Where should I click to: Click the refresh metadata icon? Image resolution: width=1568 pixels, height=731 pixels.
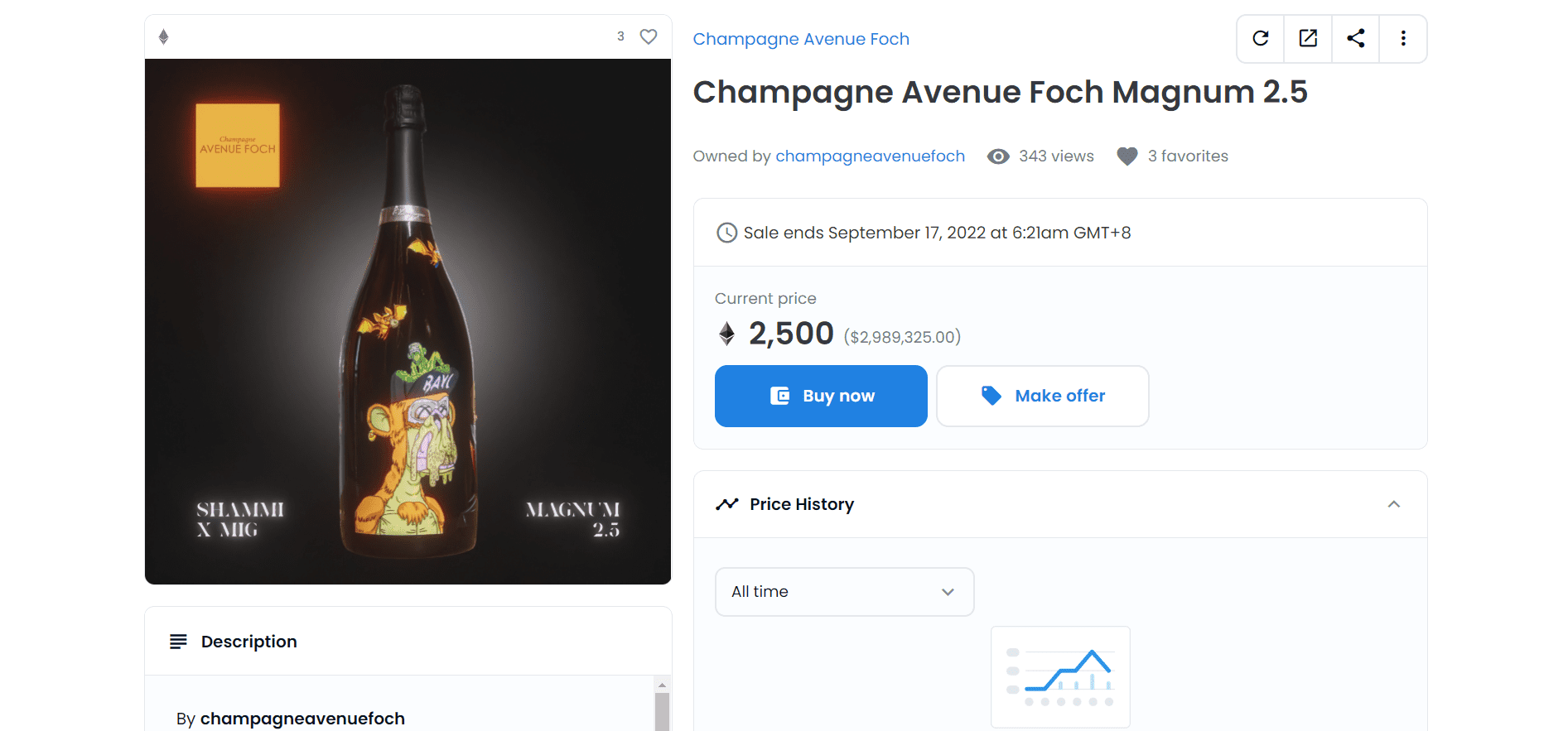pos(1260,38)
